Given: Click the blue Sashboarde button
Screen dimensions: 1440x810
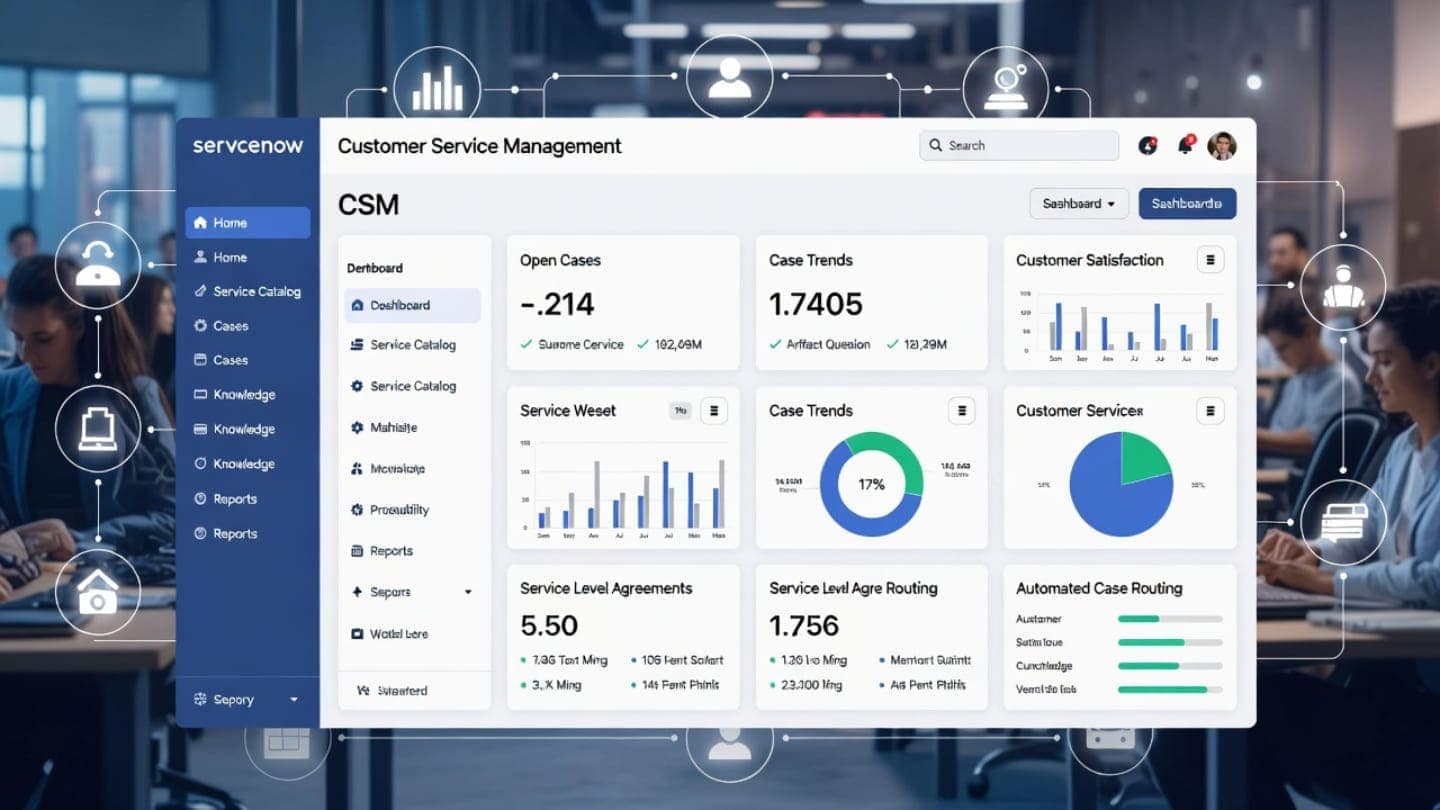Looking at the screenshot, I should click(x=1187, y=203).
